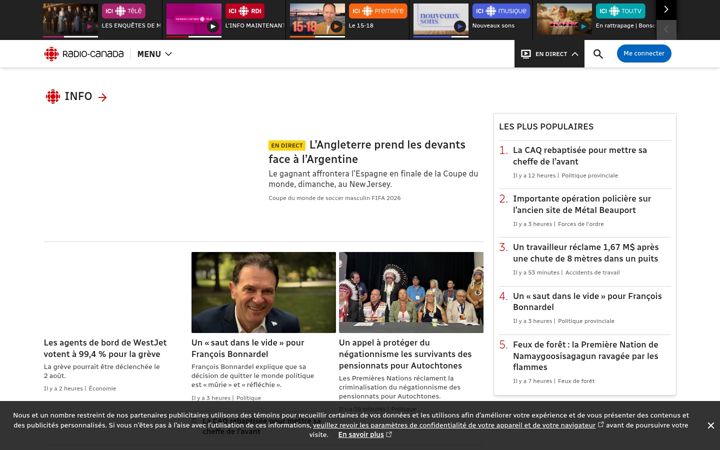Click the Forces de l'ordre tag

tap(580, 224)
